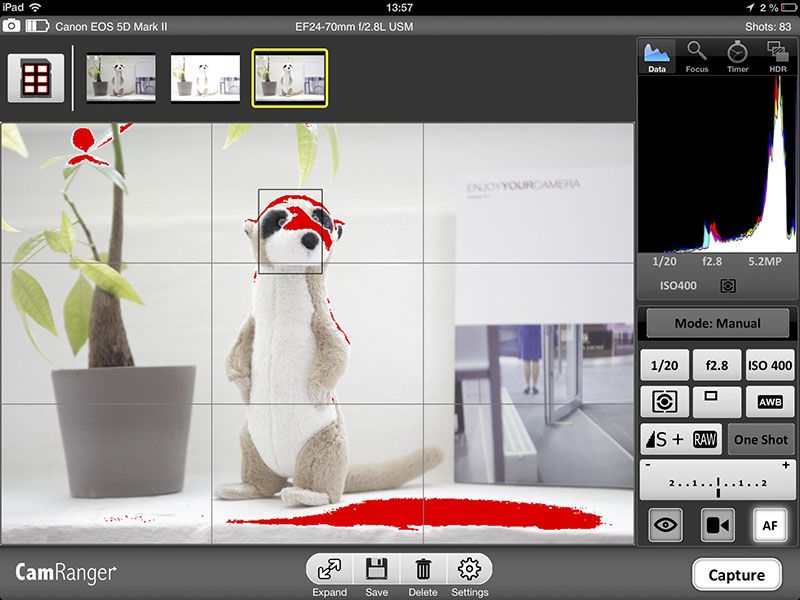This screenshot has width=800, height=600.
Task: Open the thumbnail grid view icon
Action: point(36,79)
